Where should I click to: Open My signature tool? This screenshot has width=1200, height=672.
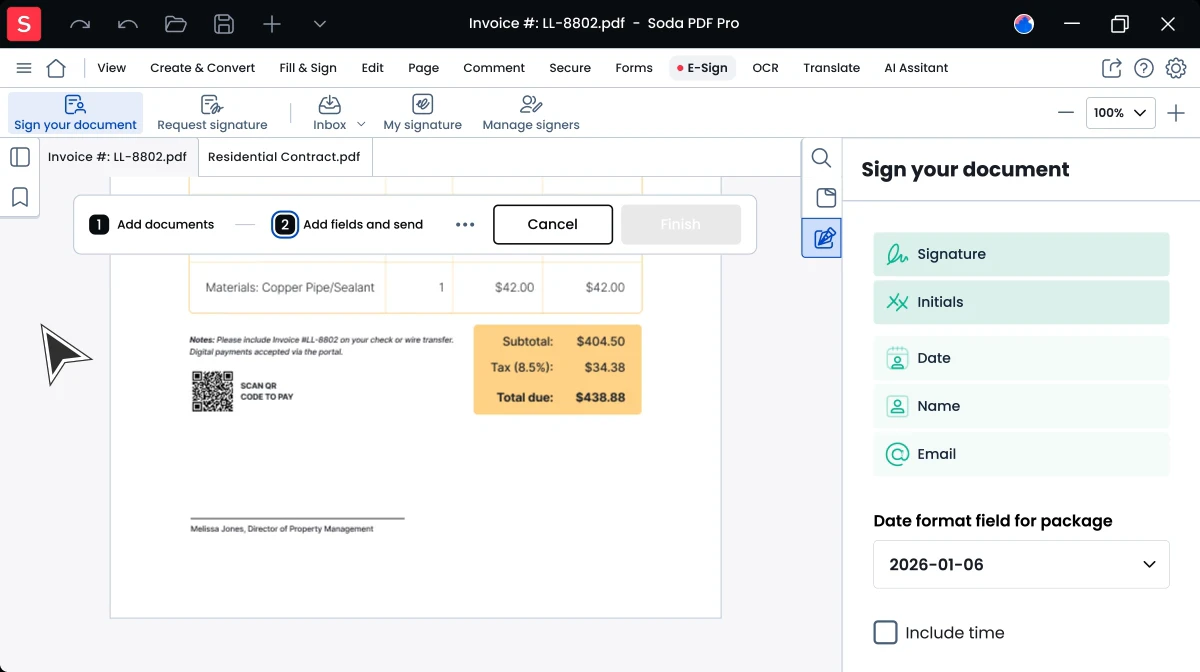422,113
